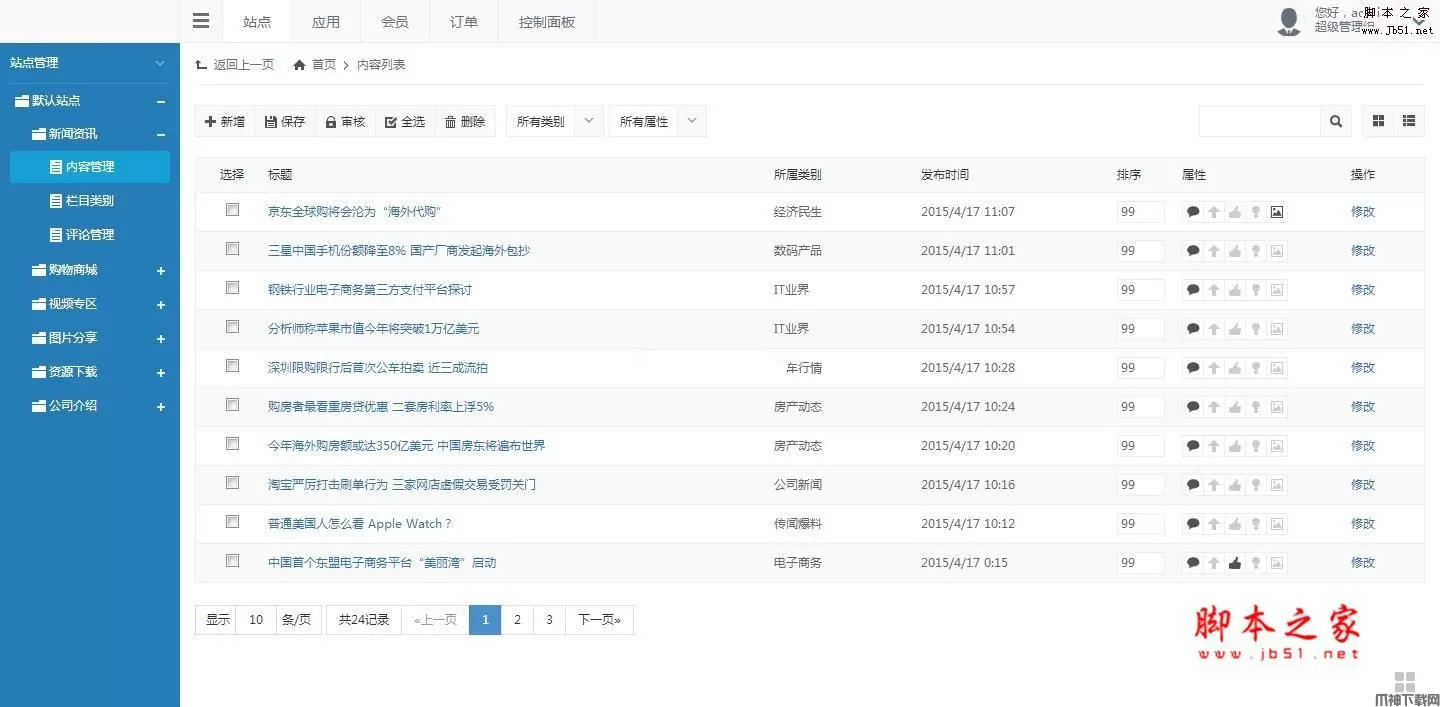Screen dimensions: 1440x707
Task: Switch to the 会员 menu tab
Action: click(395, 20)
